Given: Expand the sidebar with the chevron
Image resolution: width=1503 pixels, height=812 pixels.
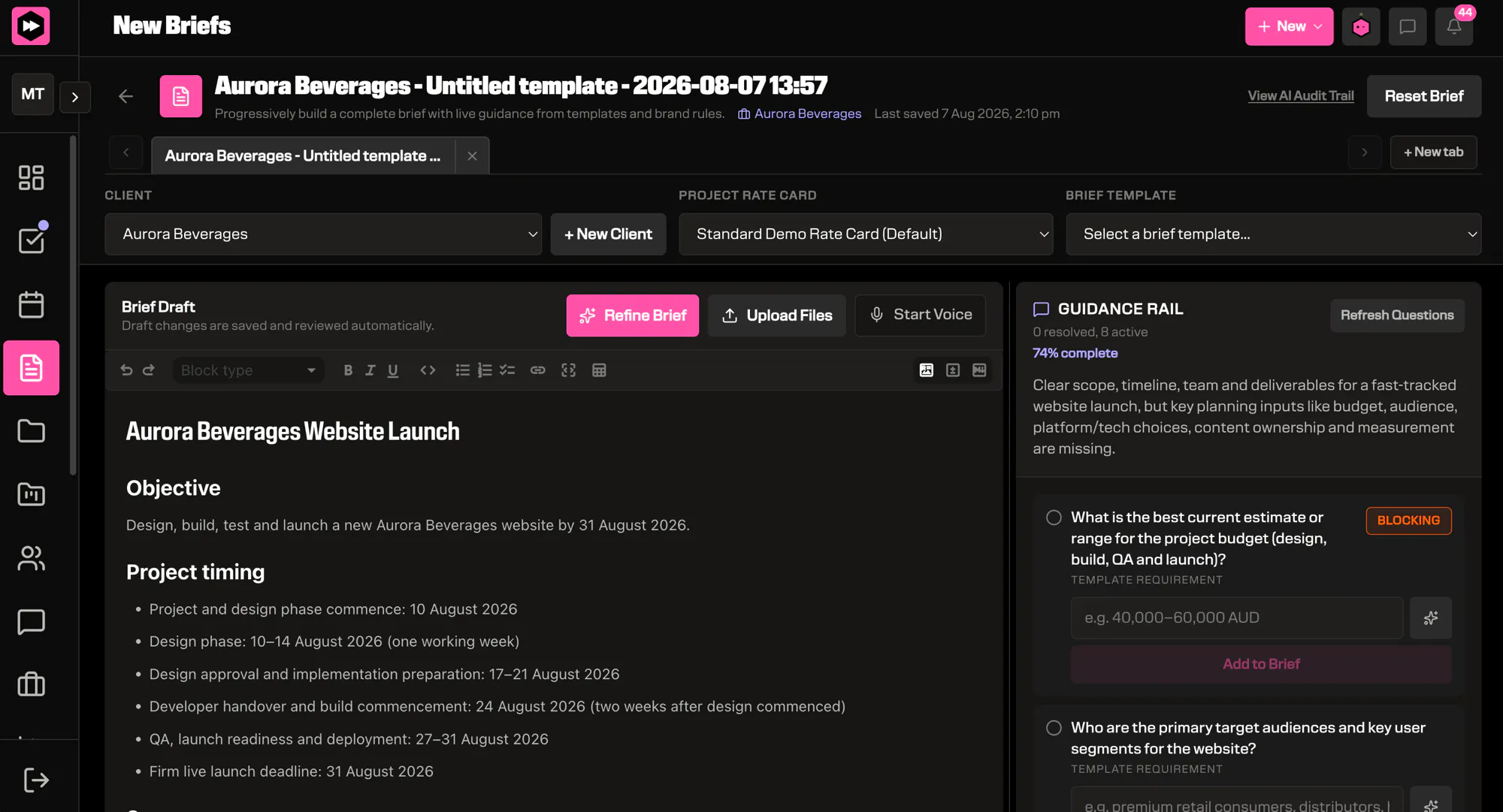Looking at the screenshot, I should point(75,97).
